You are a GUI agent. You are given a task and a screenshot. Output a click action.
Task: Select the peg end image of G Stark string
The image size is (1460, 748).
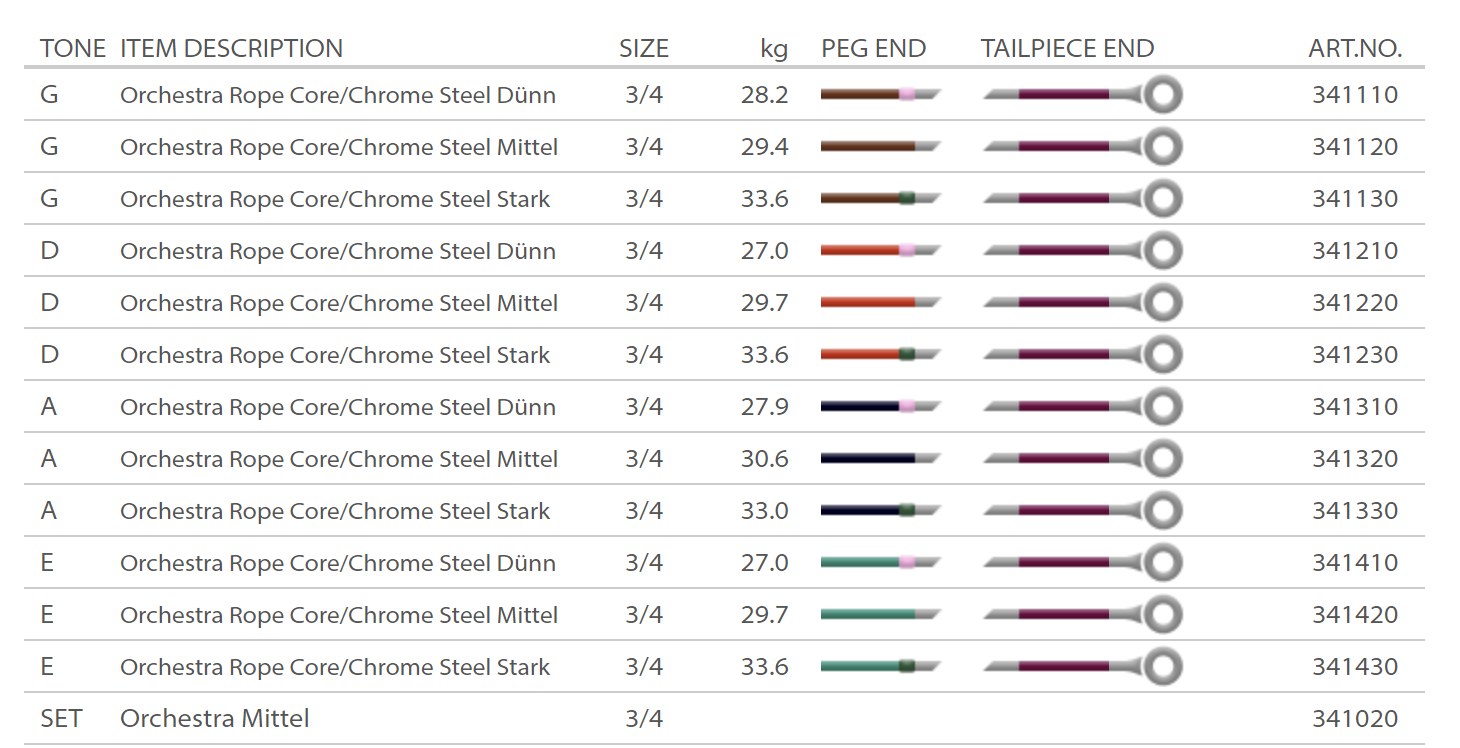tap(879, 199)
